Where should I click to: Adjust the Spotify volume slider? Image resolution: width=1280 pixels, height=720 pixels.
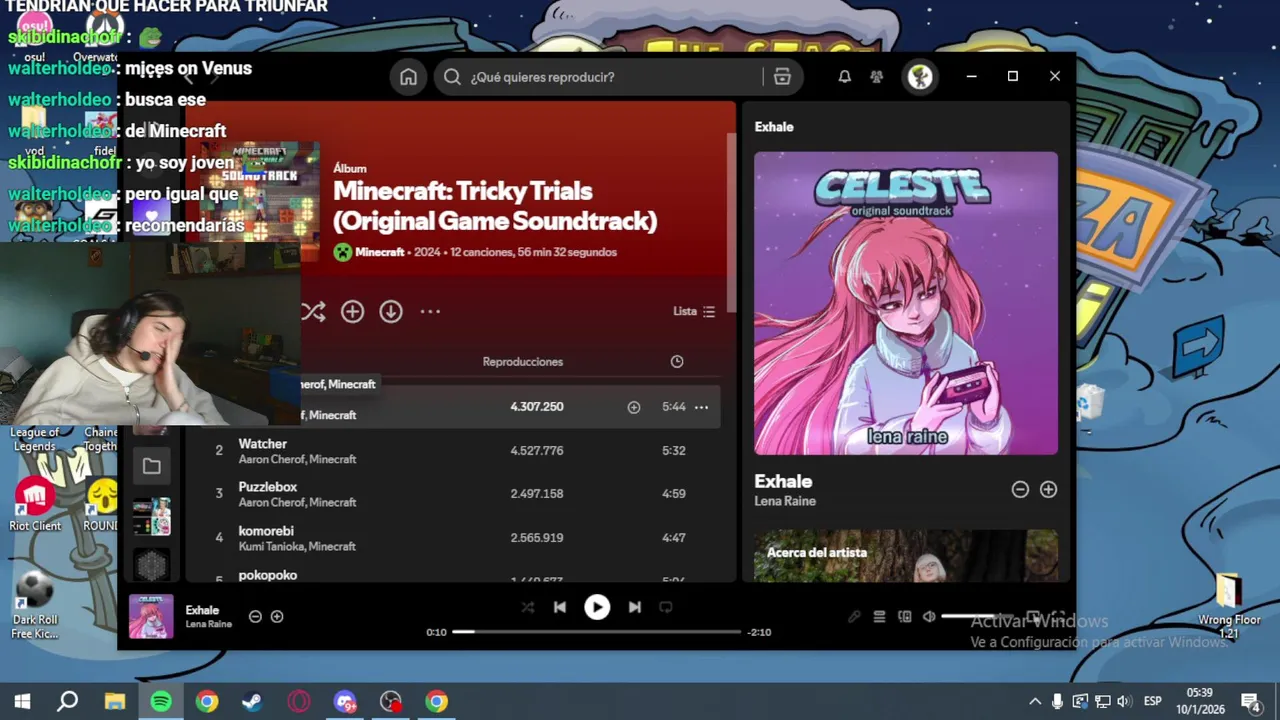978,617
